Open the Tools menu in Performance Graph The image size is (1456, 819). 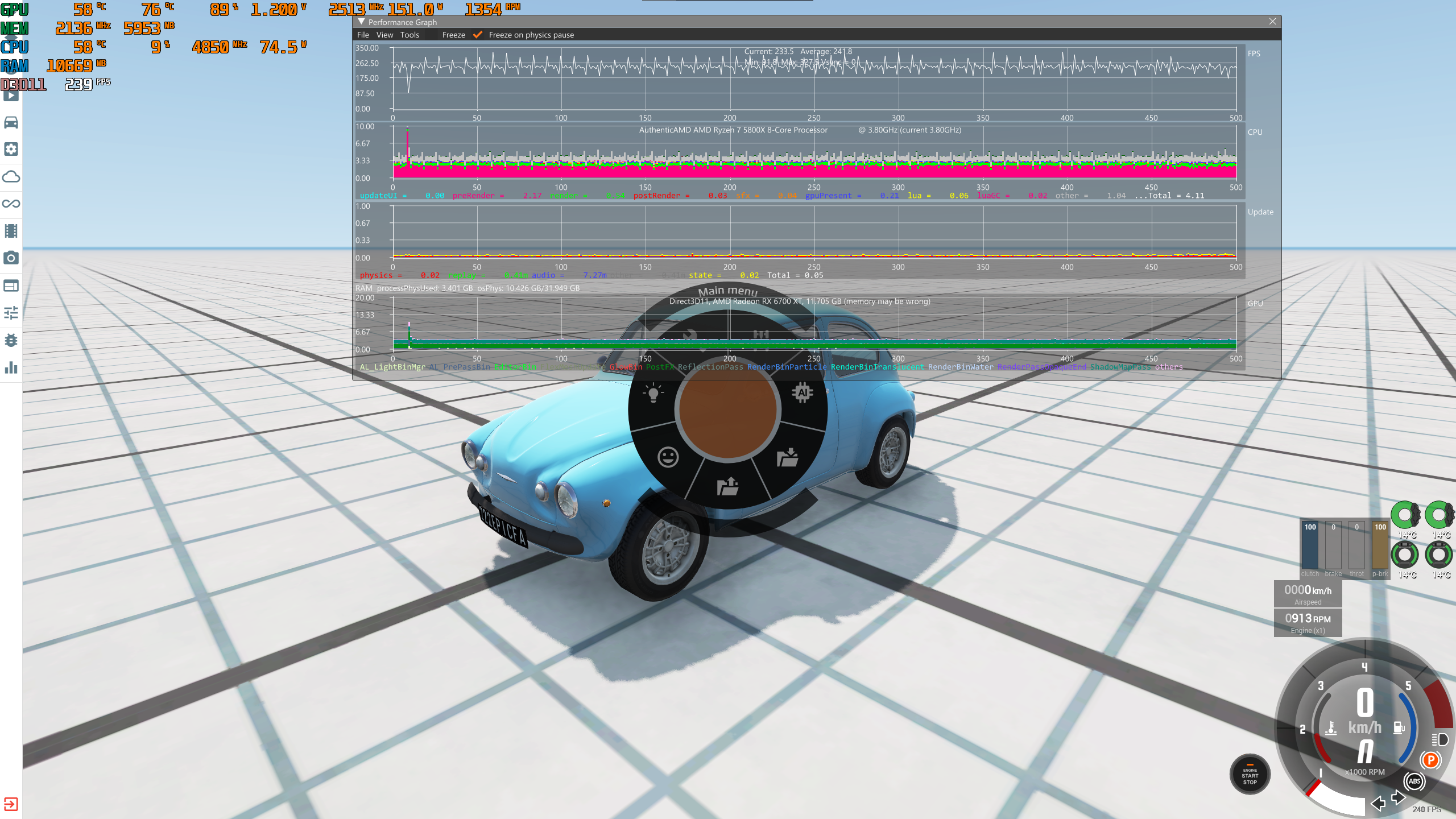(x=409, y=35)
